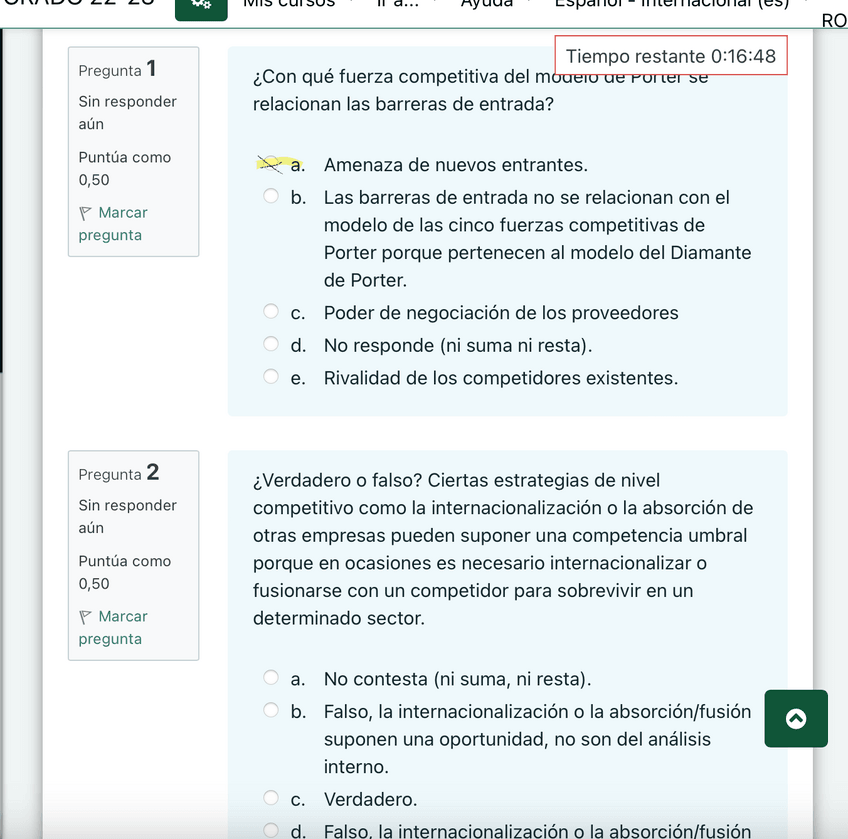Click the text 'Verdadero.' in Pregunta 2

click(370, 799)
